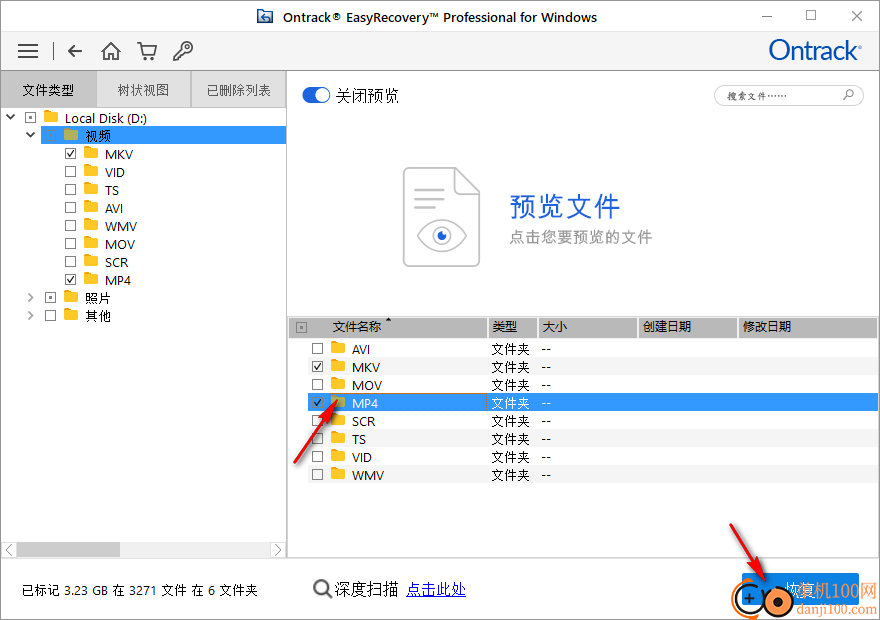
Task: Select the VID row in file list
Action: pyautogui.click(x=592, y=457)
